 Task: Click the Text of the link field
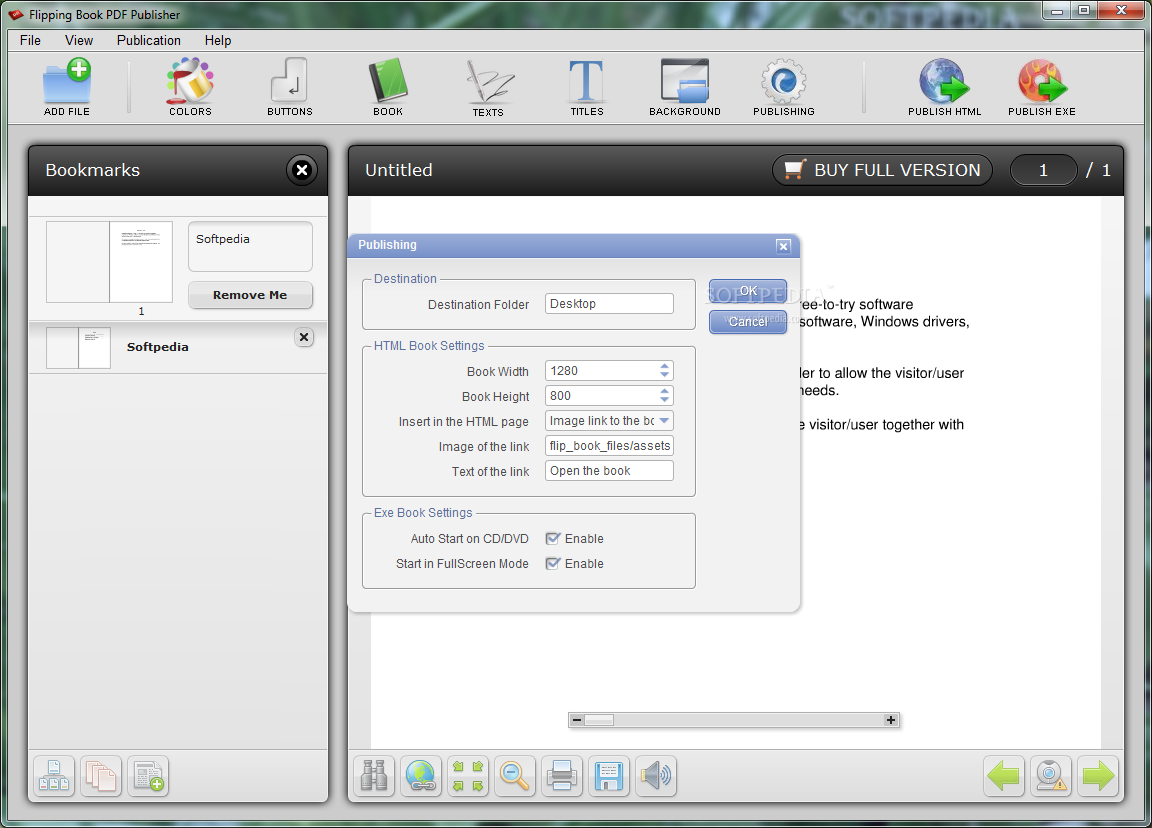point(609,471)
